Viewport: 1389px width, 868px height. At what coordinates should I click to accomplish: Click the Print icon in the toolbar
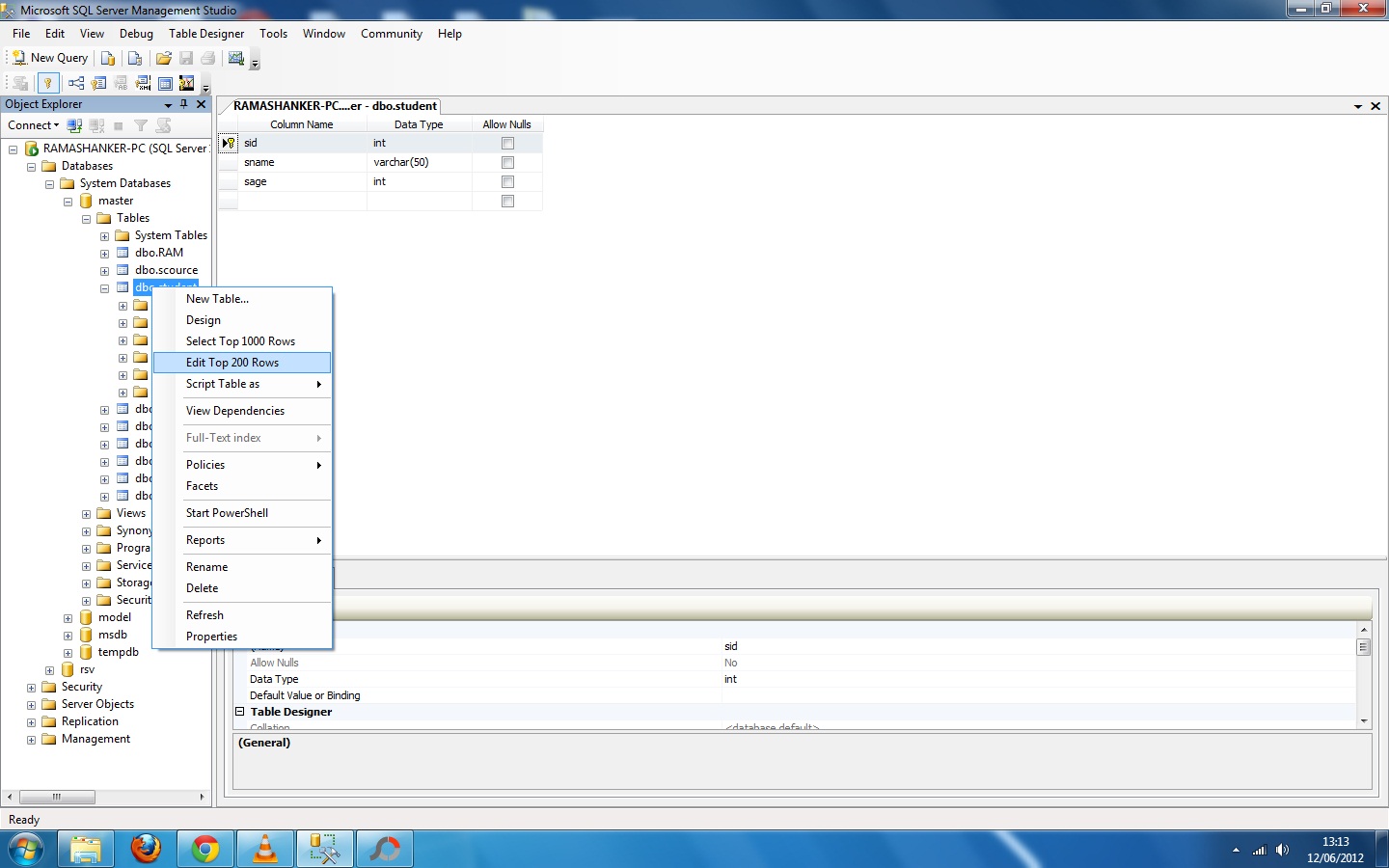(208, 58)
